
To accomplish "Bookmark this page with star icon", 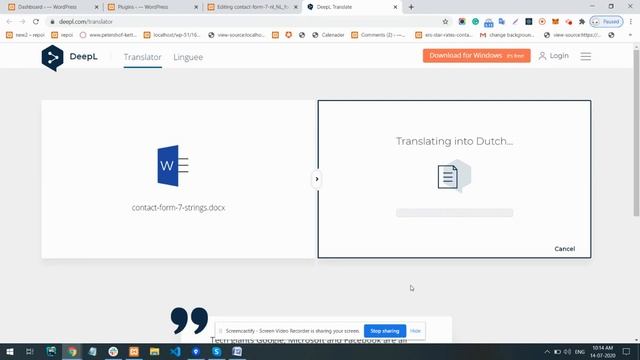I will 445,22.
